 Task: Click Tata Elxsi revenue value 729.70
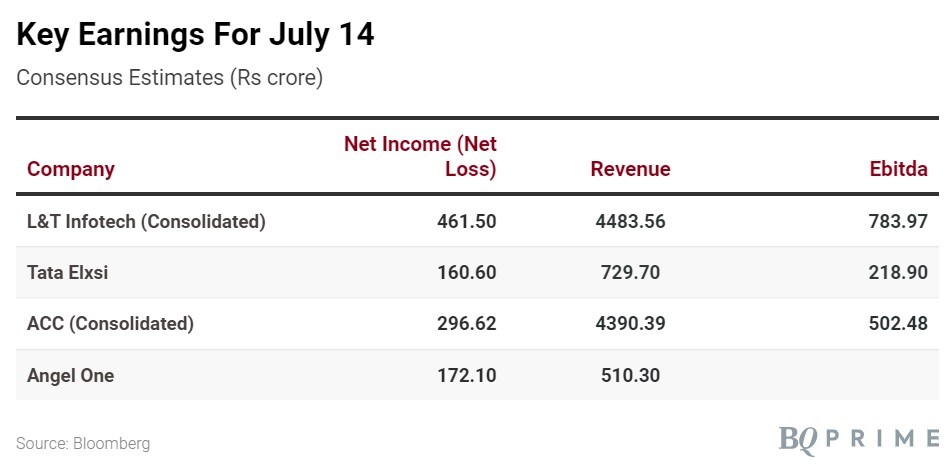click(x=630, y=273)
